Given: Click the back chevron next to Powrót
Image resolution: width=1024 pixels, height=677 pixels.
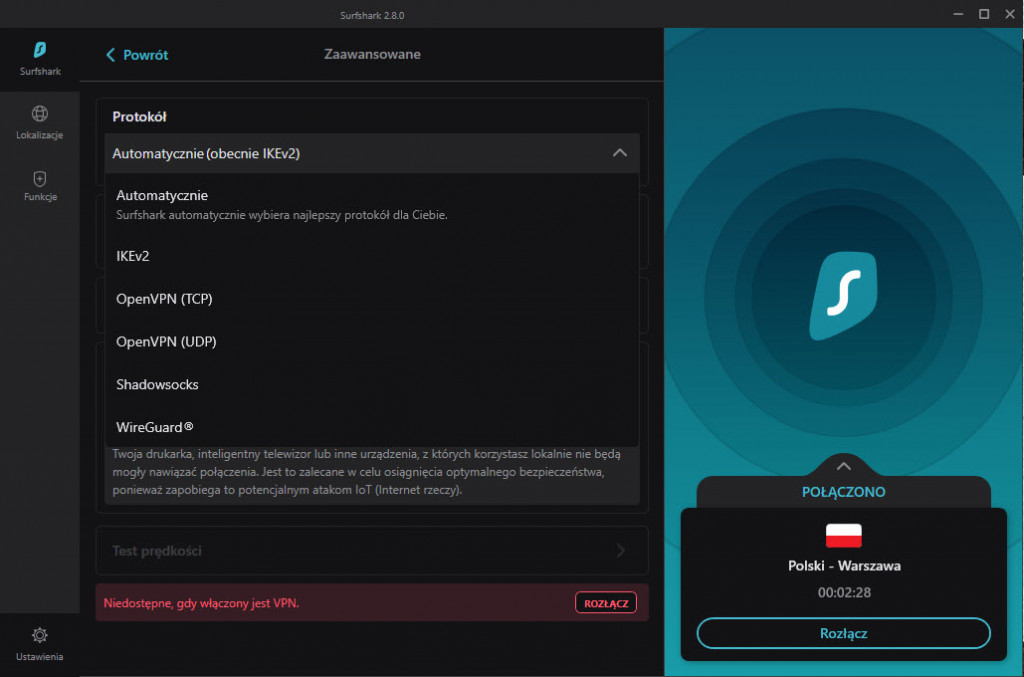Looking at the screenshot, I should (x=110, y=55).
